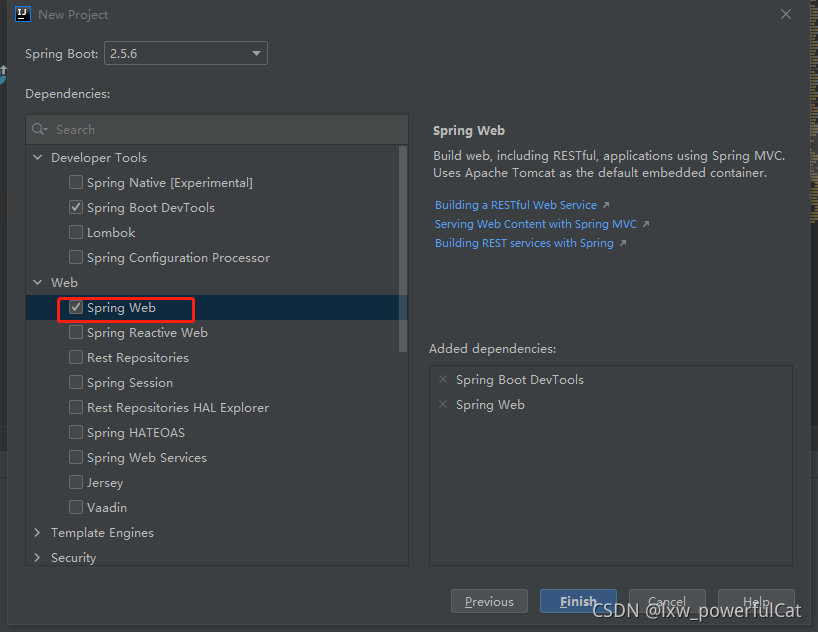Tick the Spring HATEOAS checkbox
Viewport: 818px width, 632px height.
tap(76, 432)
